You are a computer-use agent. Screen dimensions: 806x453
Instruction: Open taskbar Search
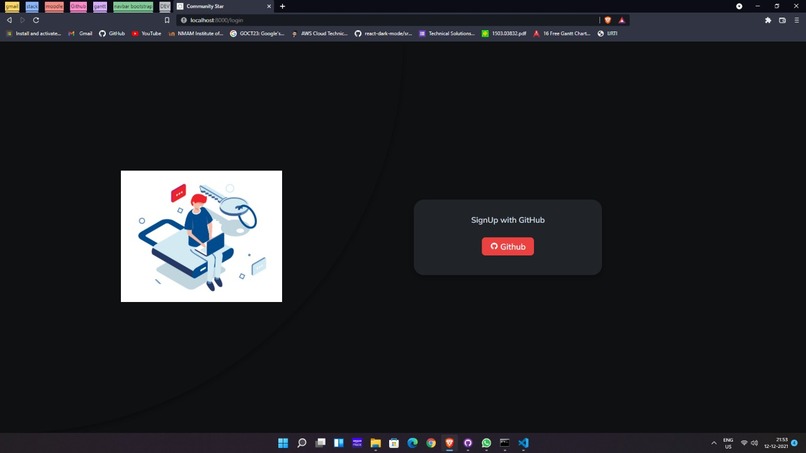(x=302, y=443)
